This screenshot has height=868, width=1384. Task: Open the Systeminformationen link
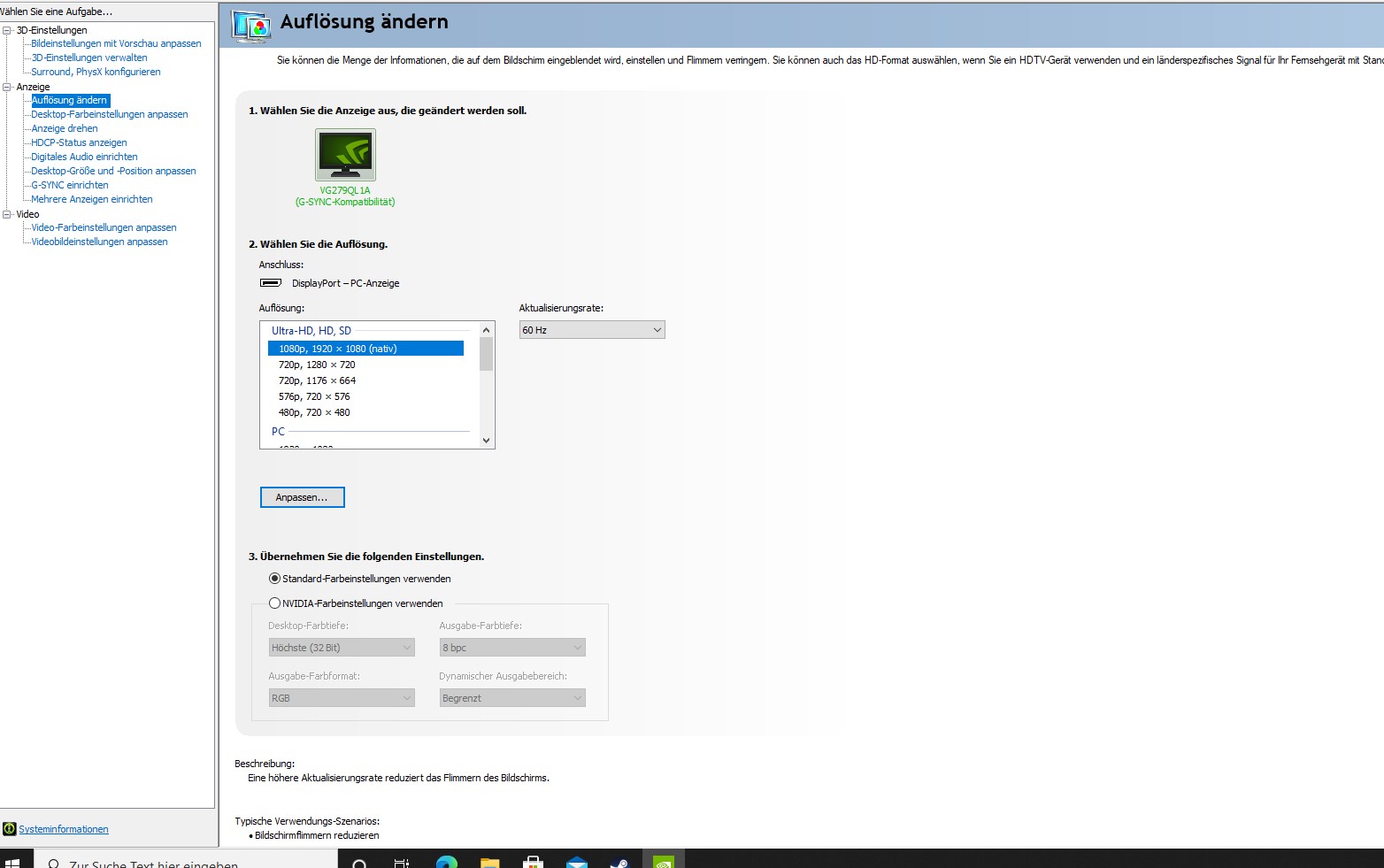point(64,829)
